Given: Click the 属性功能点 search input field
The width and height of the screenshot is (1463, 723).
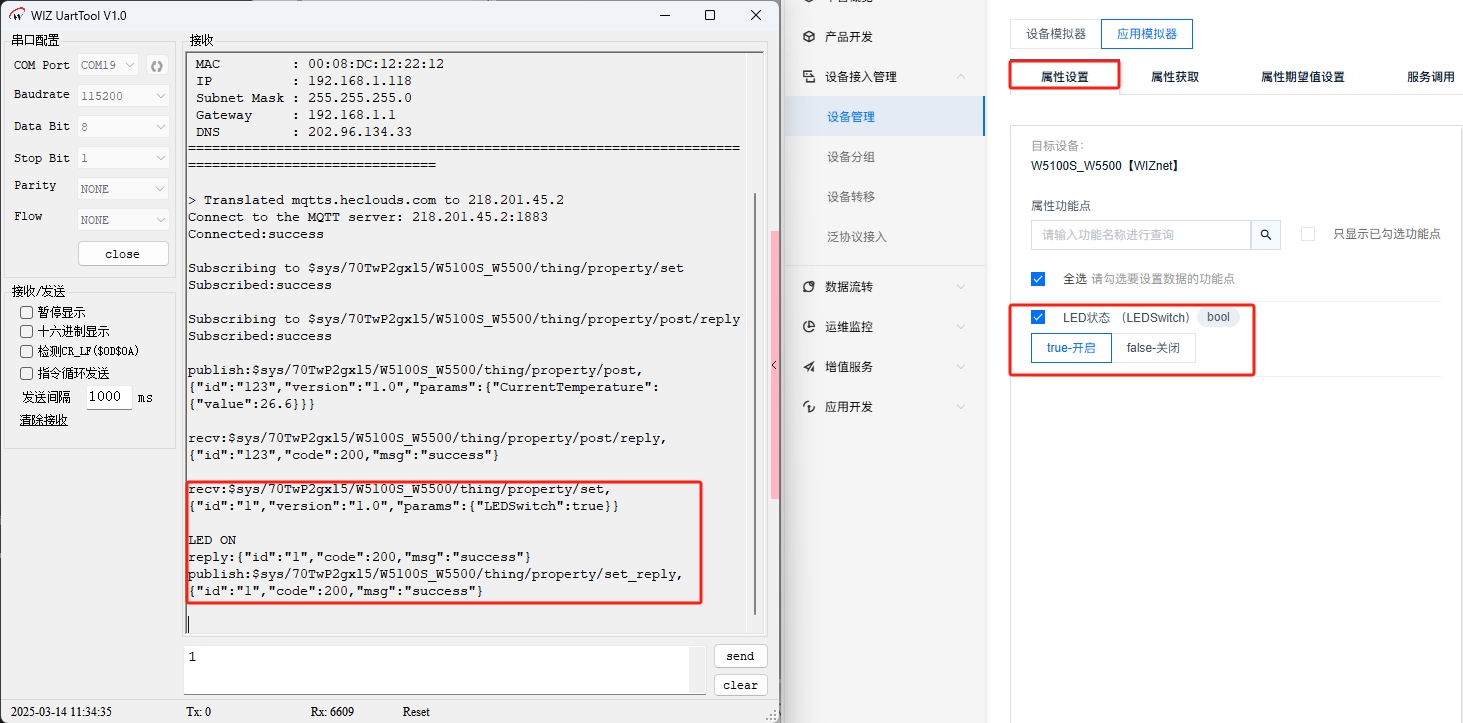Looking at the screenshot, I should pos(1140,235).
